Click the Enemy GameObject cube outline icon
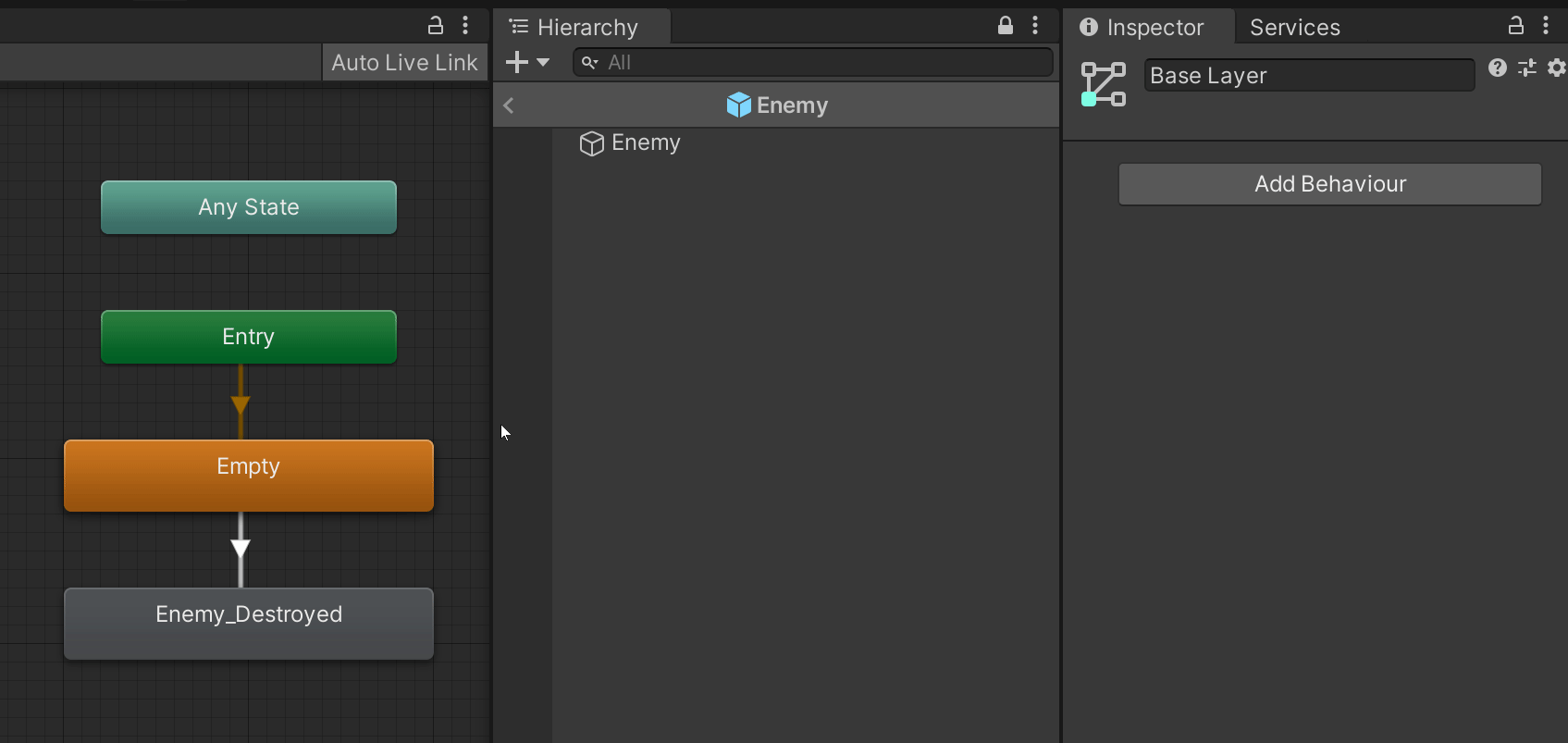The height and width of the screenshot is (743, 1568). click(591, 143)
